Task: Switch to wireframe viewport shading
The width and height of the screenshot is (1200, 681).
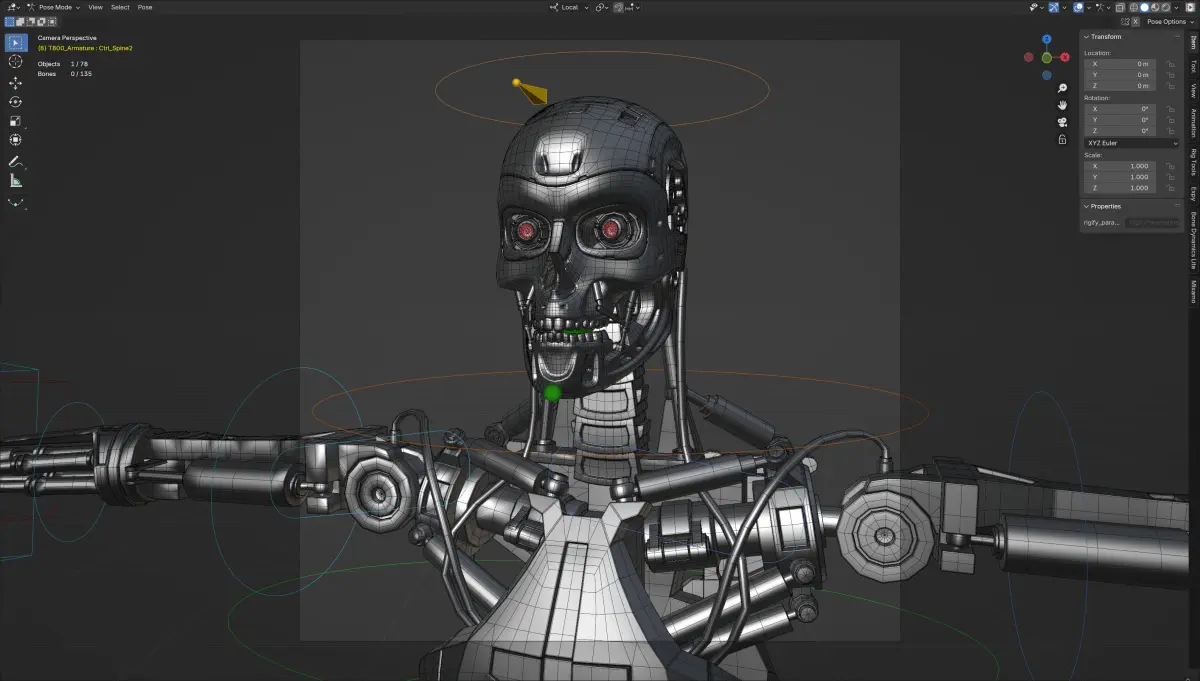Action: tap(1133, 8)
